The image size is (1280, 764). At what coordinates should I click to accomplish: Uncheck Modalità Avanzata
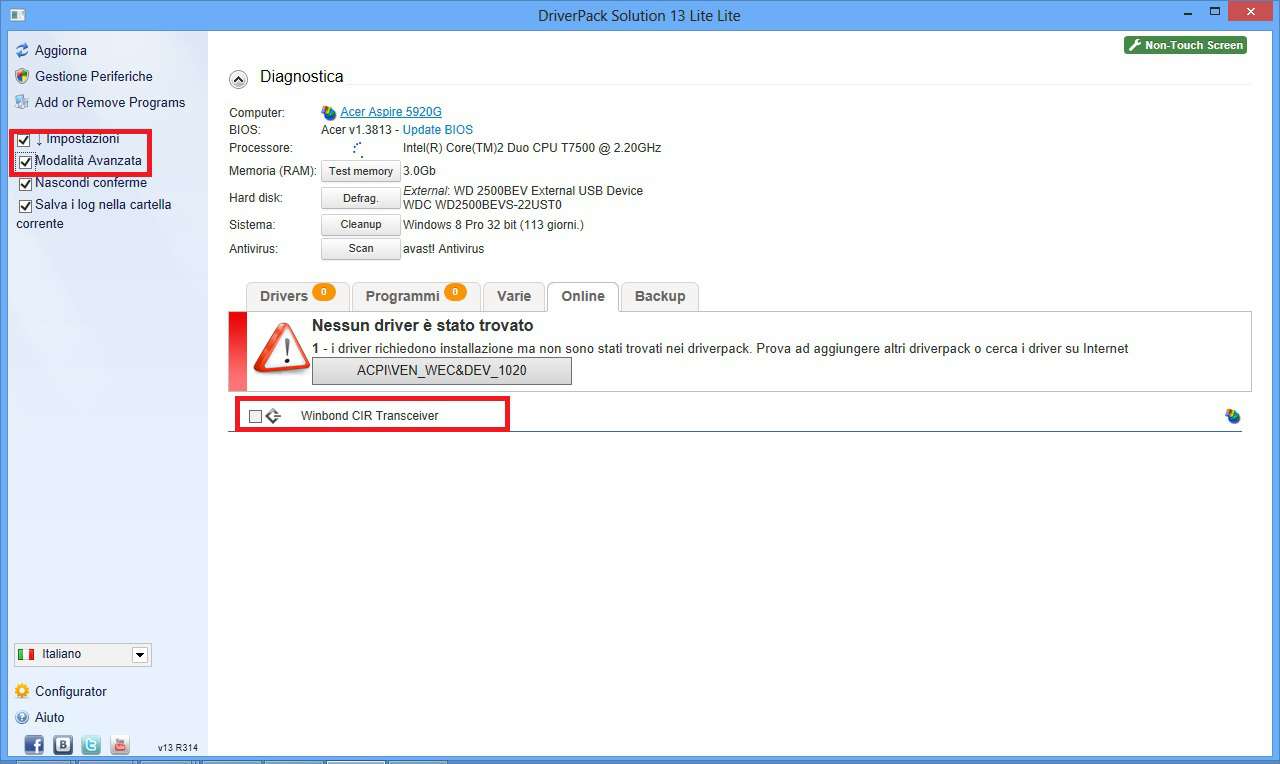click(x=26, y=162)
